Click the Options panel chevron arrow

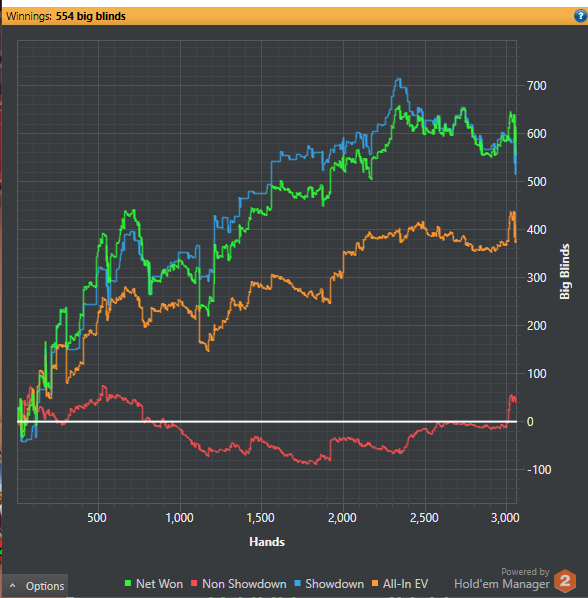(13, 585)
